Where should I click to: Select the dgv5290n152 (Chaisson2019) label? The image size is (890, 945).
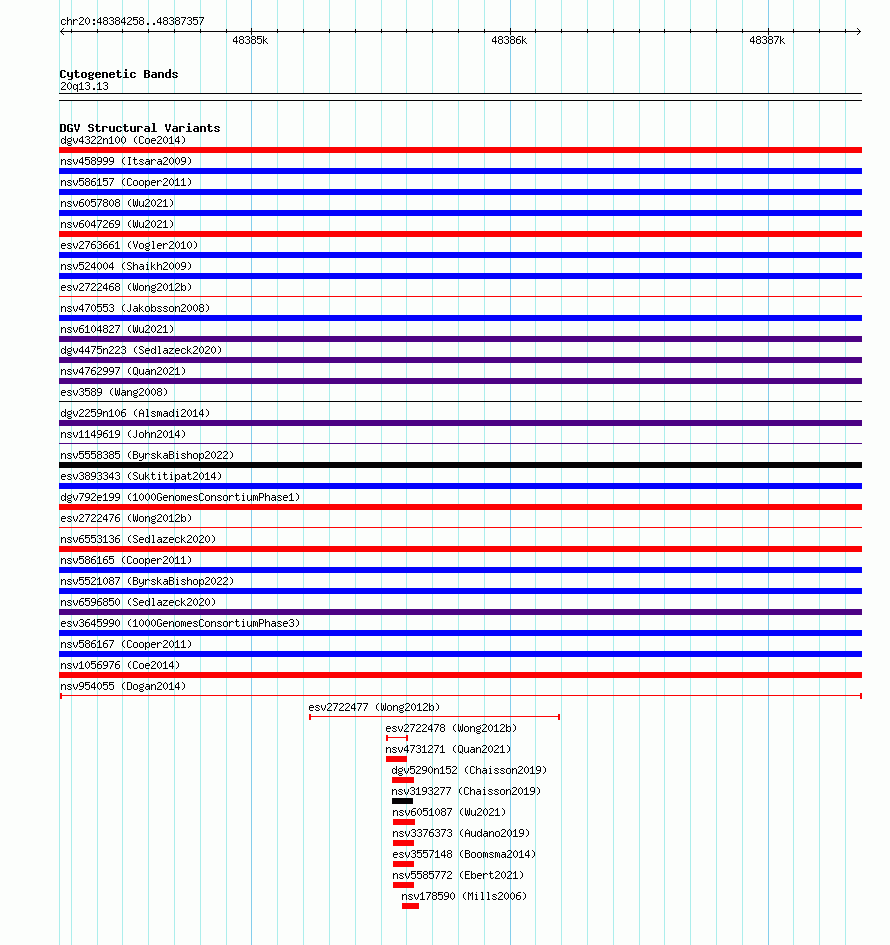(469, 770)
